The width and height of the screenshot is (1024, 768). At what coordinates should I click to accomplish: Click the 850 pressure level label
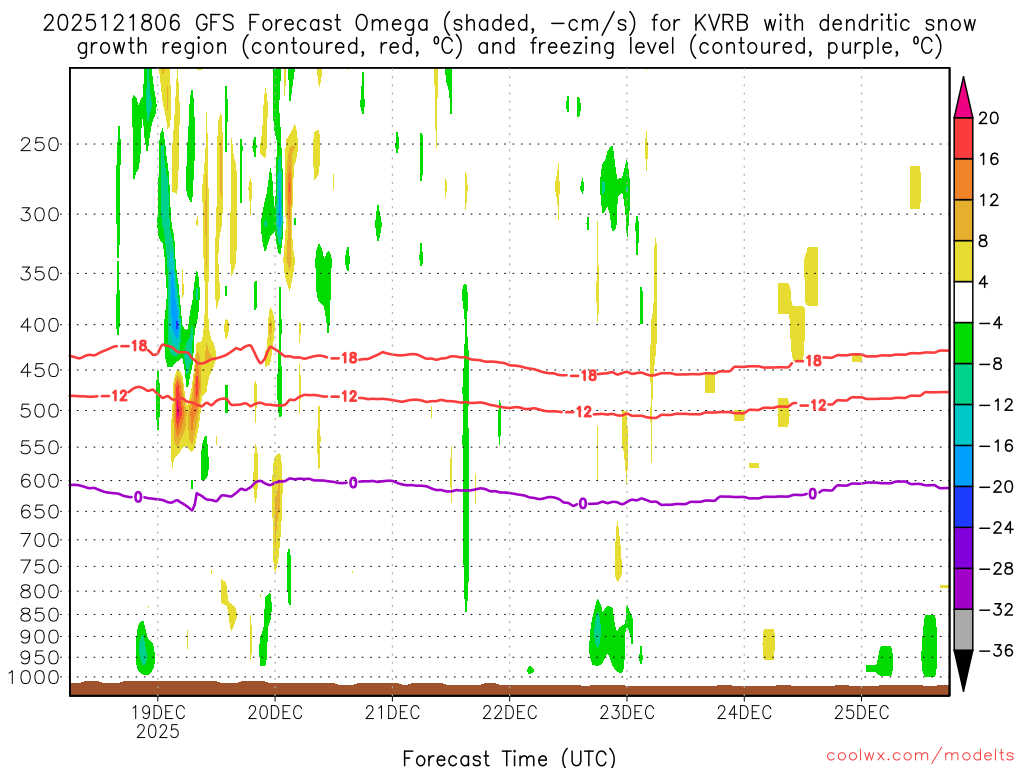click(x=40, y=615)
